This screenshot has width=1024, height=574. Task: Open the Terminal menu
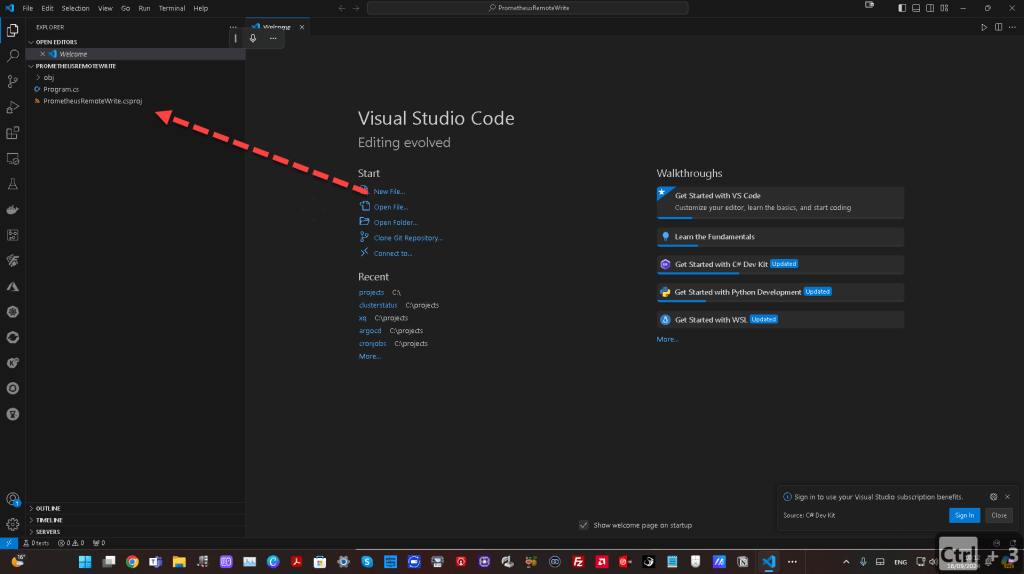coord(172,8)
